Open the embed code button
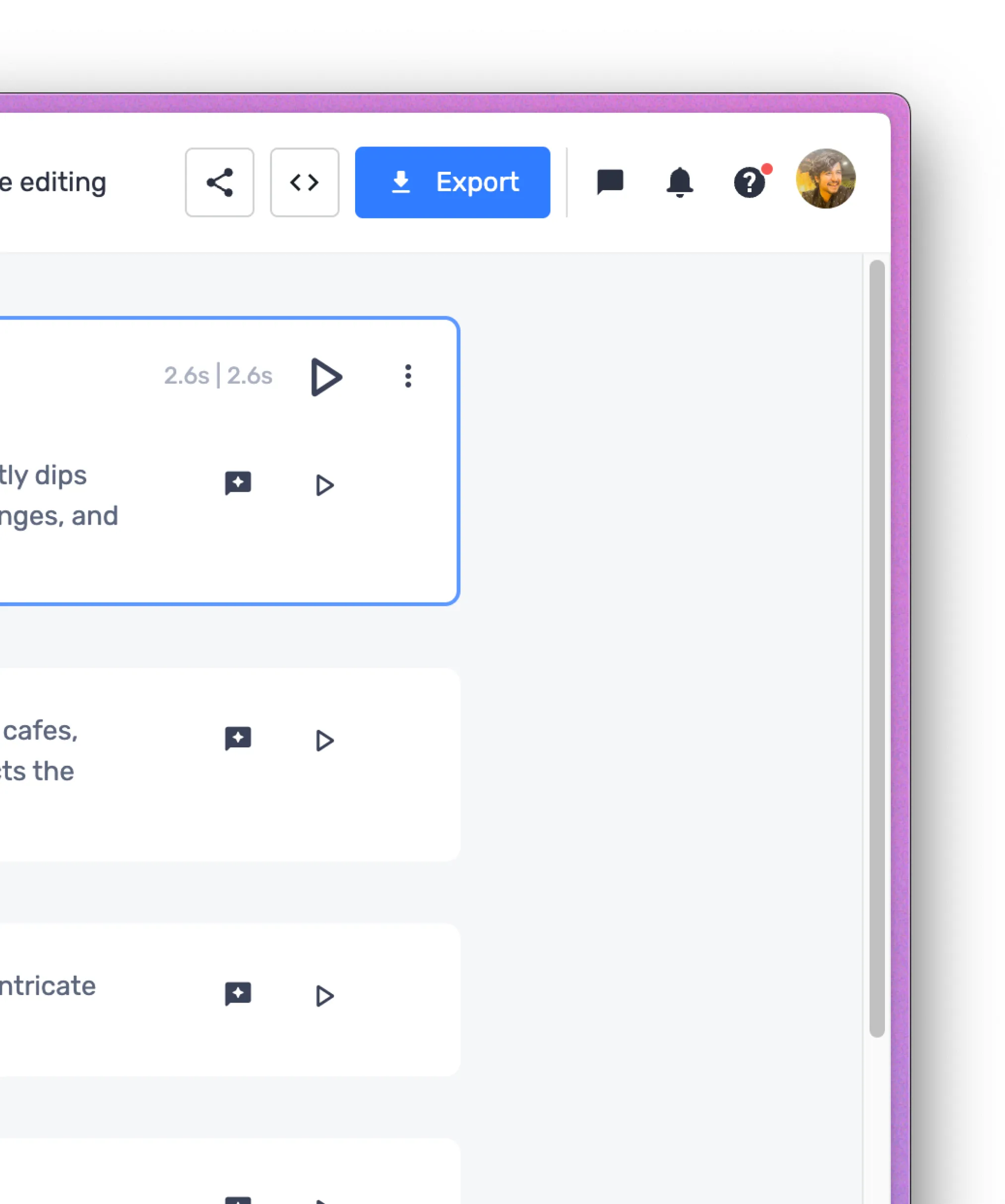Viewport: 1005px width, 1204px height. (x=304, y=182)
